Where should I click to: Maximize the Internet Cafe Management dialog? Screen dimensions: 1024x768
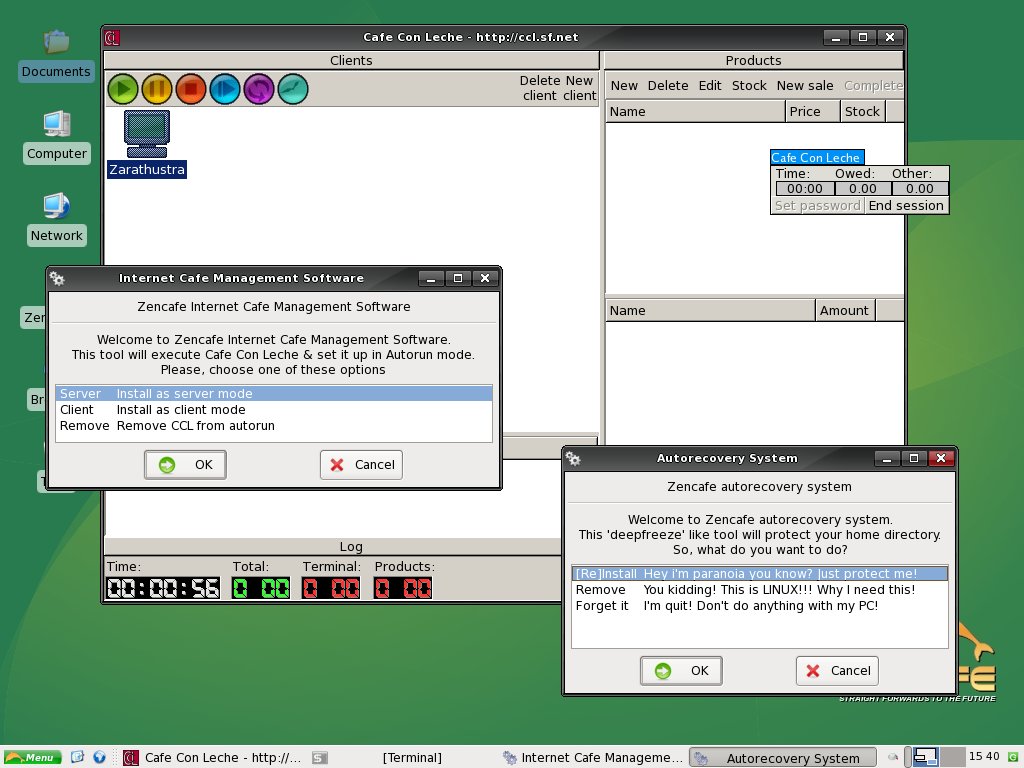pos(458,278)
